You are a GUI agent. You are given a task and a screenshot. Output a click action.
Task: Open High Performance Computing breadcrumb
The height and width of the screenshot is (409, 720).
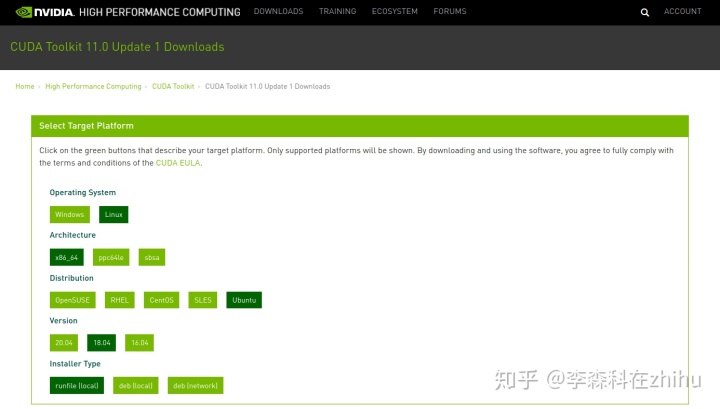coord(93,86)
